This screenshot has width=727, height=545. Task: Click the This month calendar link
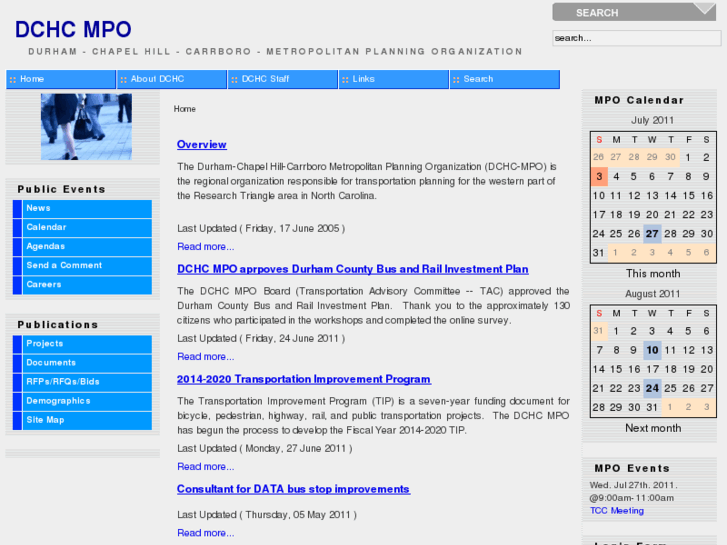click(x=653, y=274)
